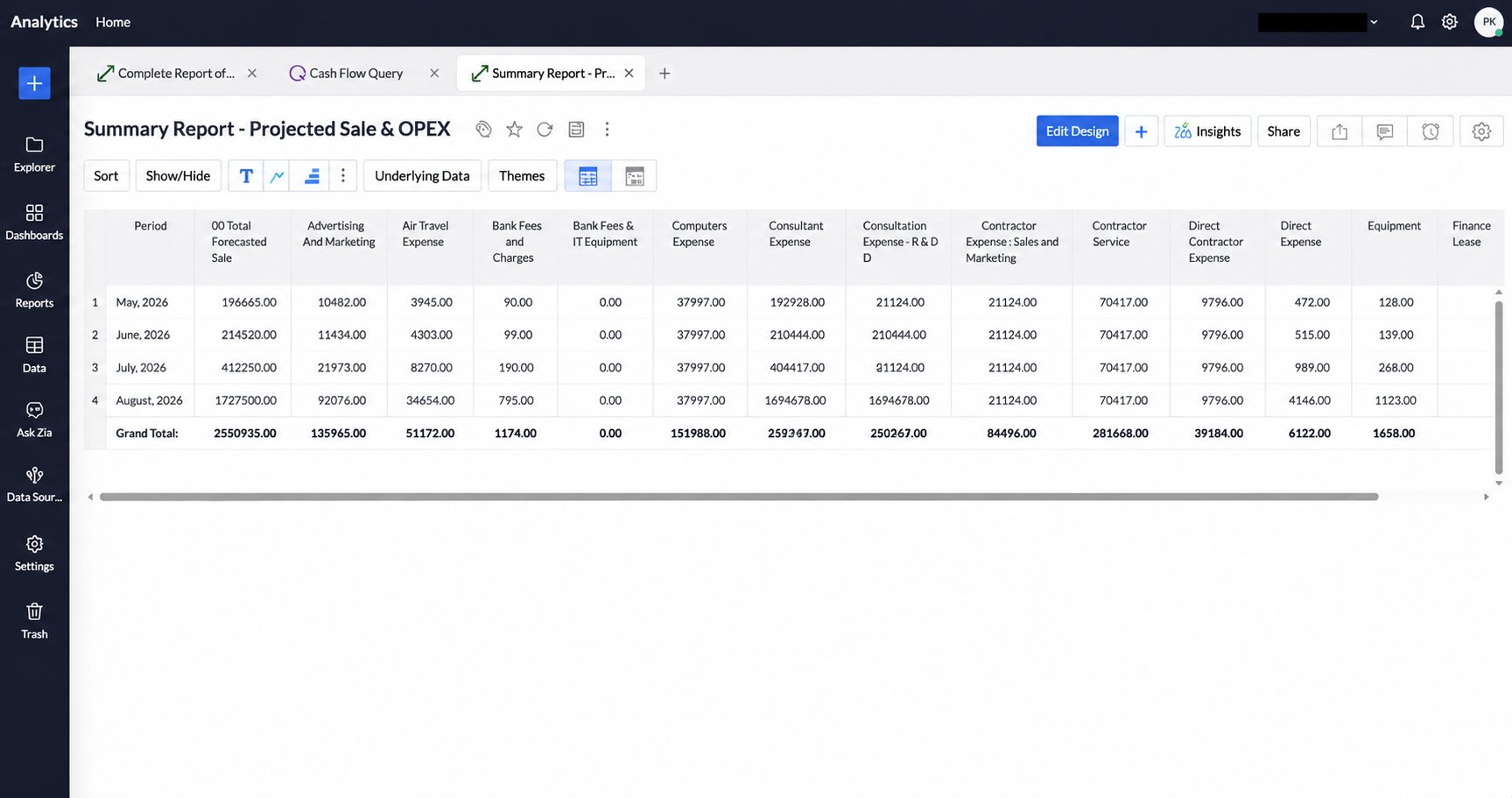Image resolution: width=1512 pixels, height=798 pixels.
Task: Refresh the report using reload icon
Action: point(545,130)
